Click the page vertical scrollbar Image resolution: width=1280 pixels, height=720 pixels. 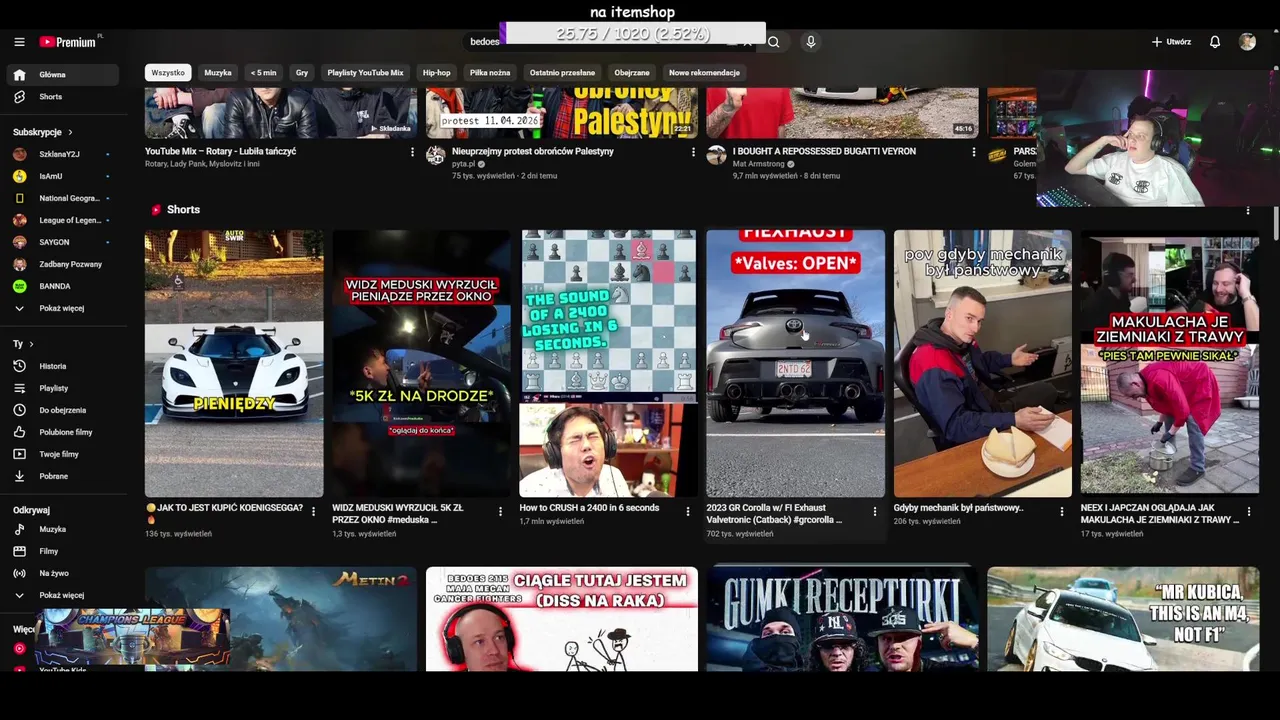[x=1275, y=222]
